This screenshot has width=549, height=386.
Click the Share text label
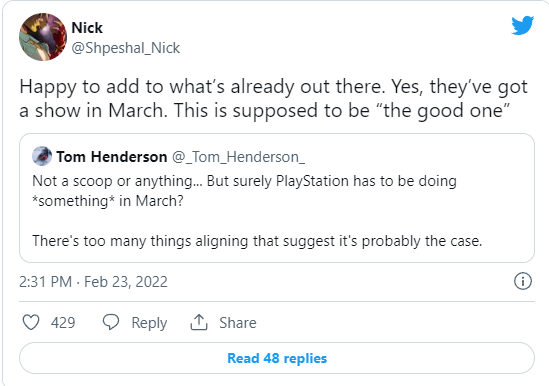(x=238, y=323)
